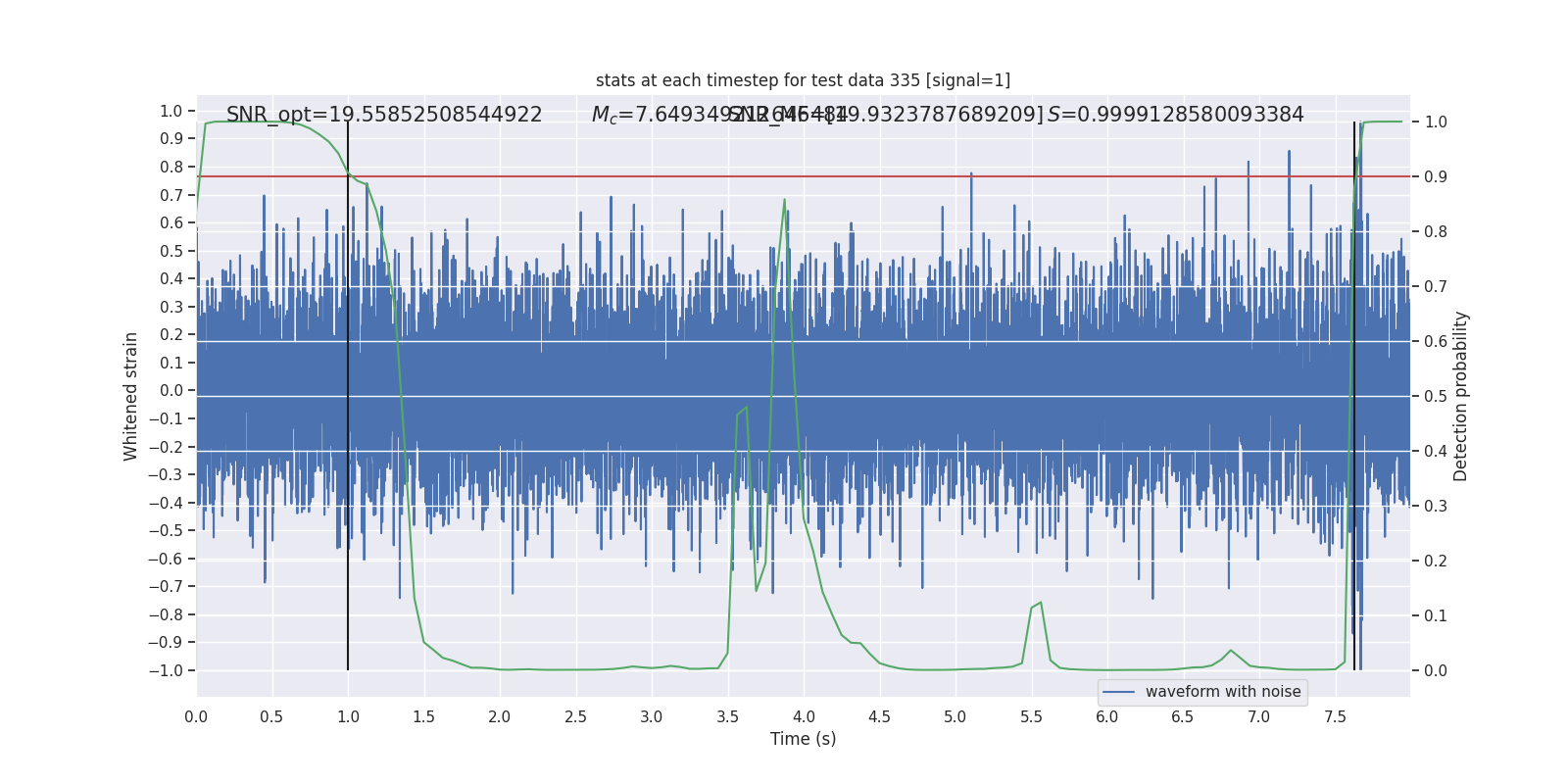Screen dimensions: 1568x784
Task: Click the x-axis tick label 2.5
Action: tap(575, 717)
